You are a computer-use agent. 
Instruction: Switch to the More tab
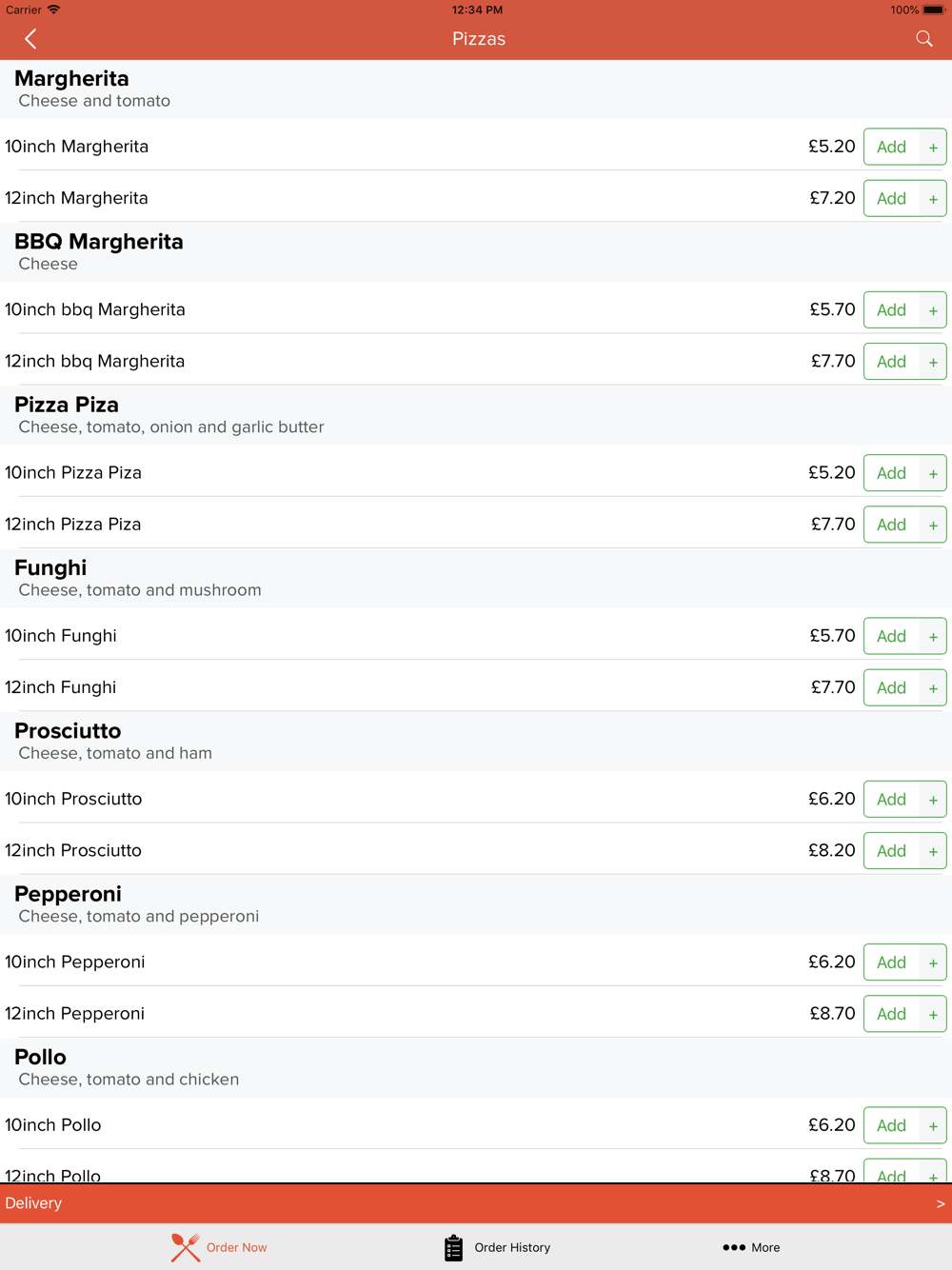(751, 1247)
